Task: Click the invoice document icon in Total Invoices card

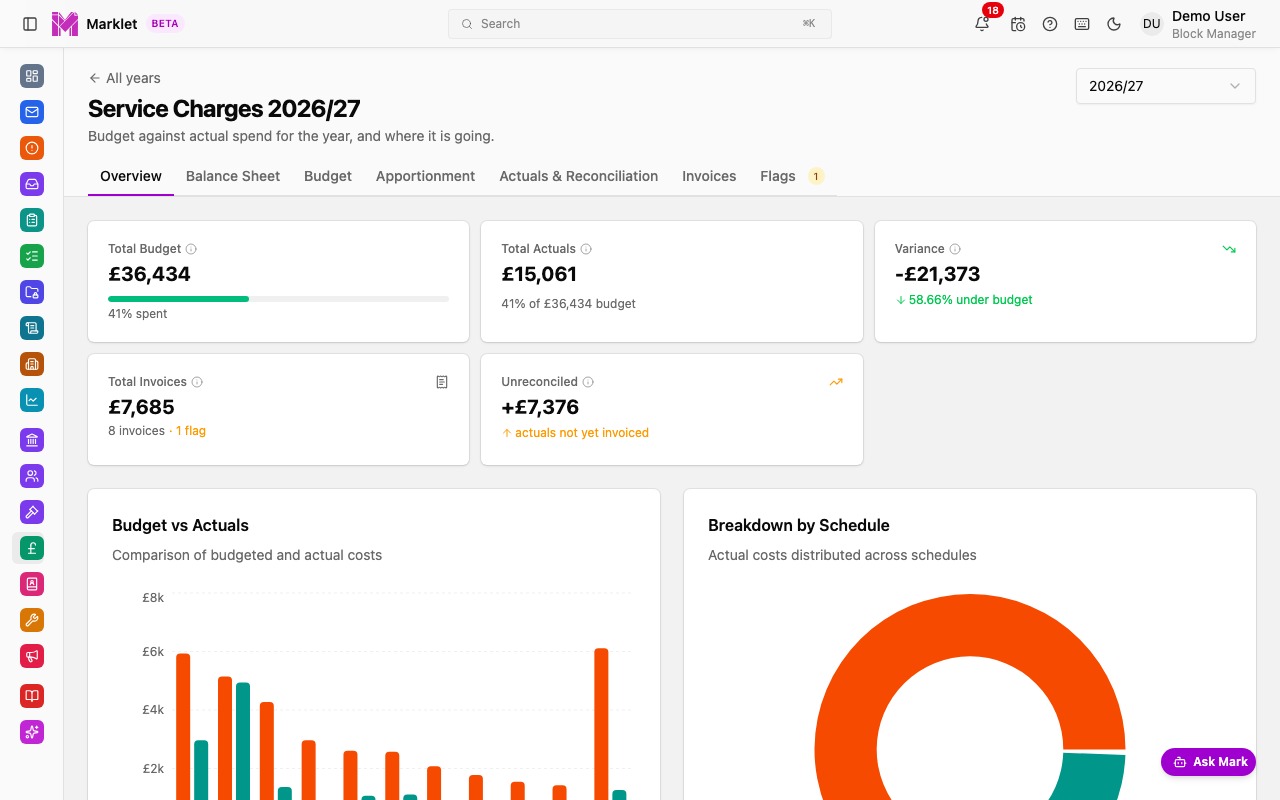Action: [442, 382]
